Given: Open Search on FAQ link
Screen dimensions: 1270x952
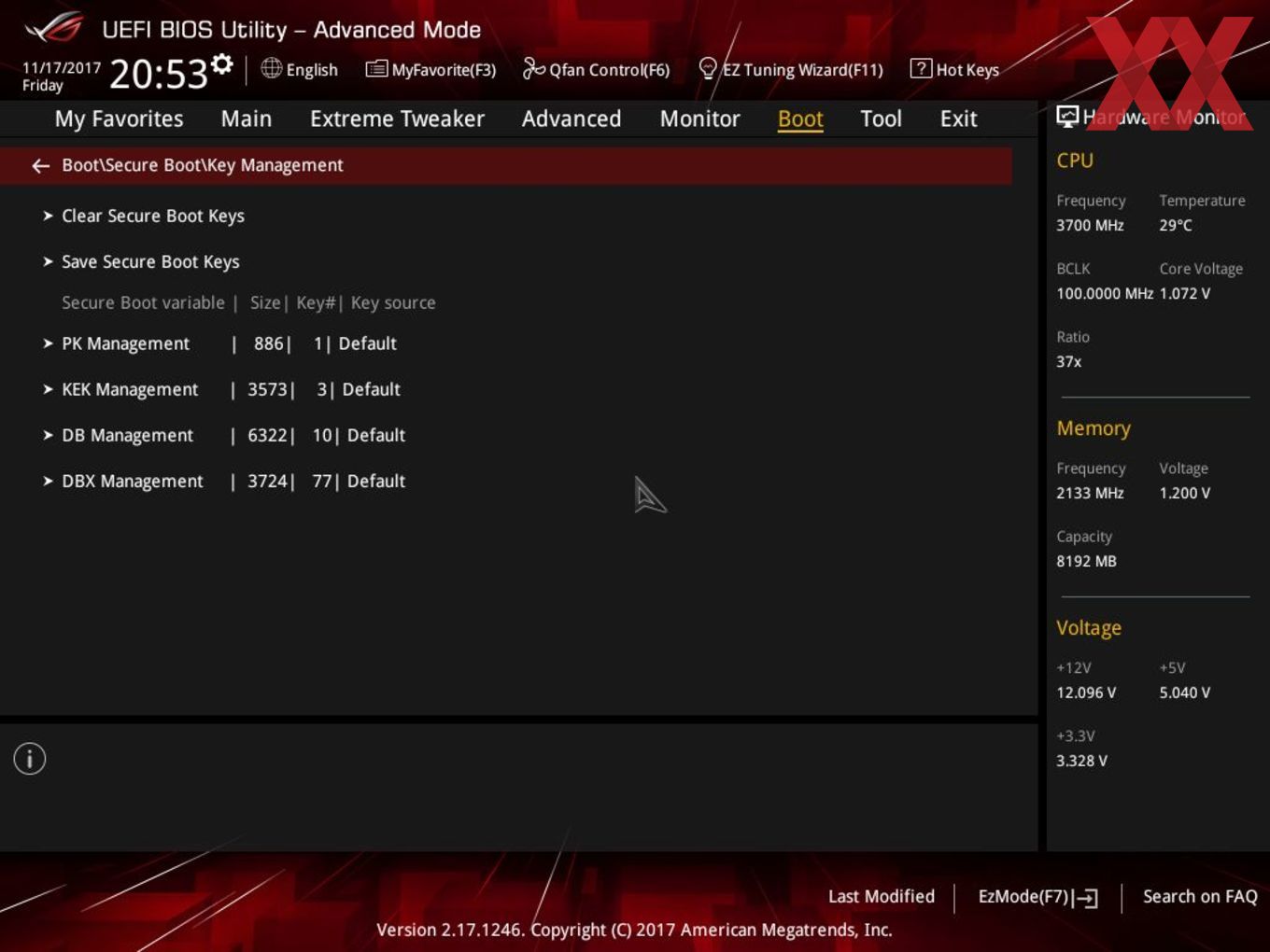Looking at the screenshot, I should 1200,897.
